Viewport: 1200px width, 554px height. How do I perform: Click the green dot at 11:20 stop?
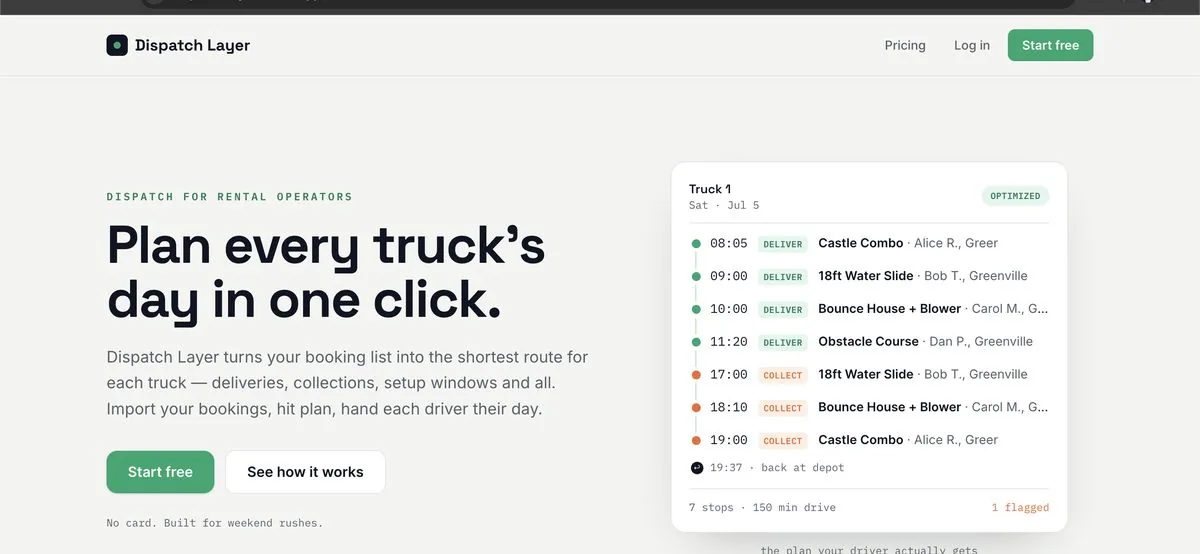[696, 342]
